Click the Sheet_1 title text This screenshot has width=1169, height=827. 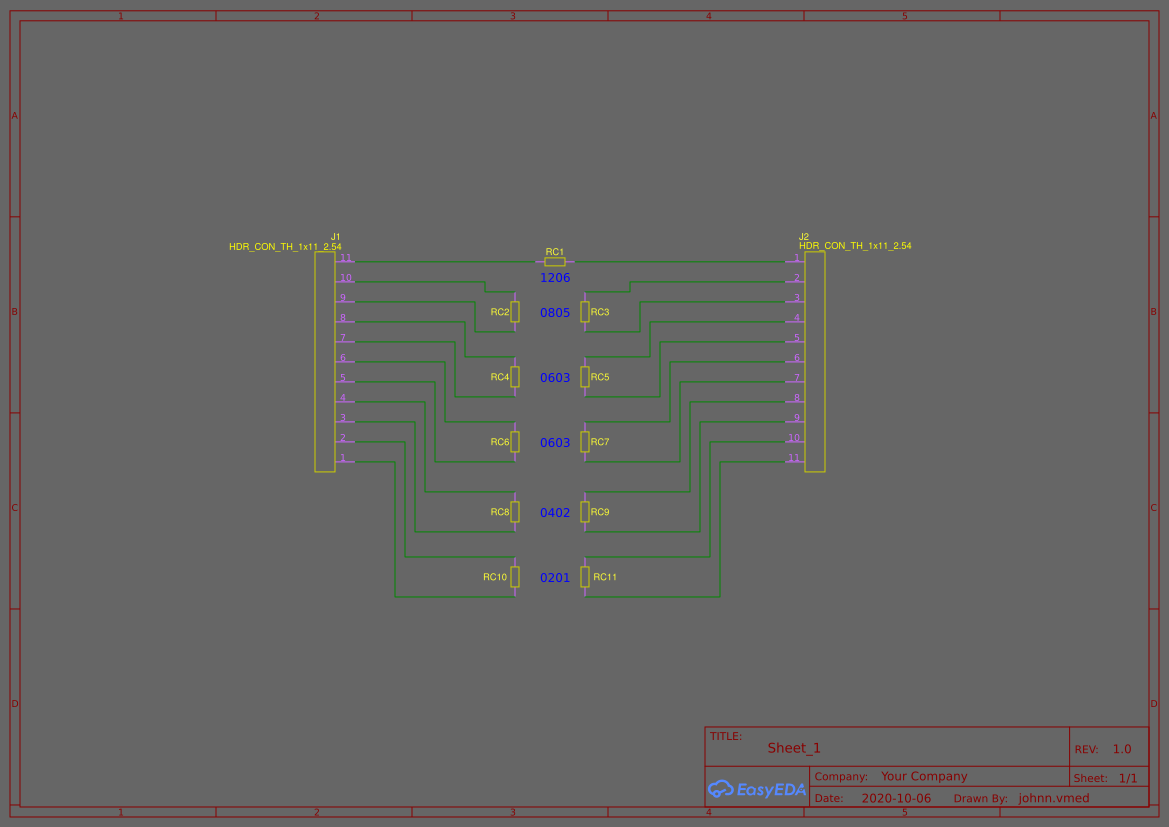(x=794, y=749)
